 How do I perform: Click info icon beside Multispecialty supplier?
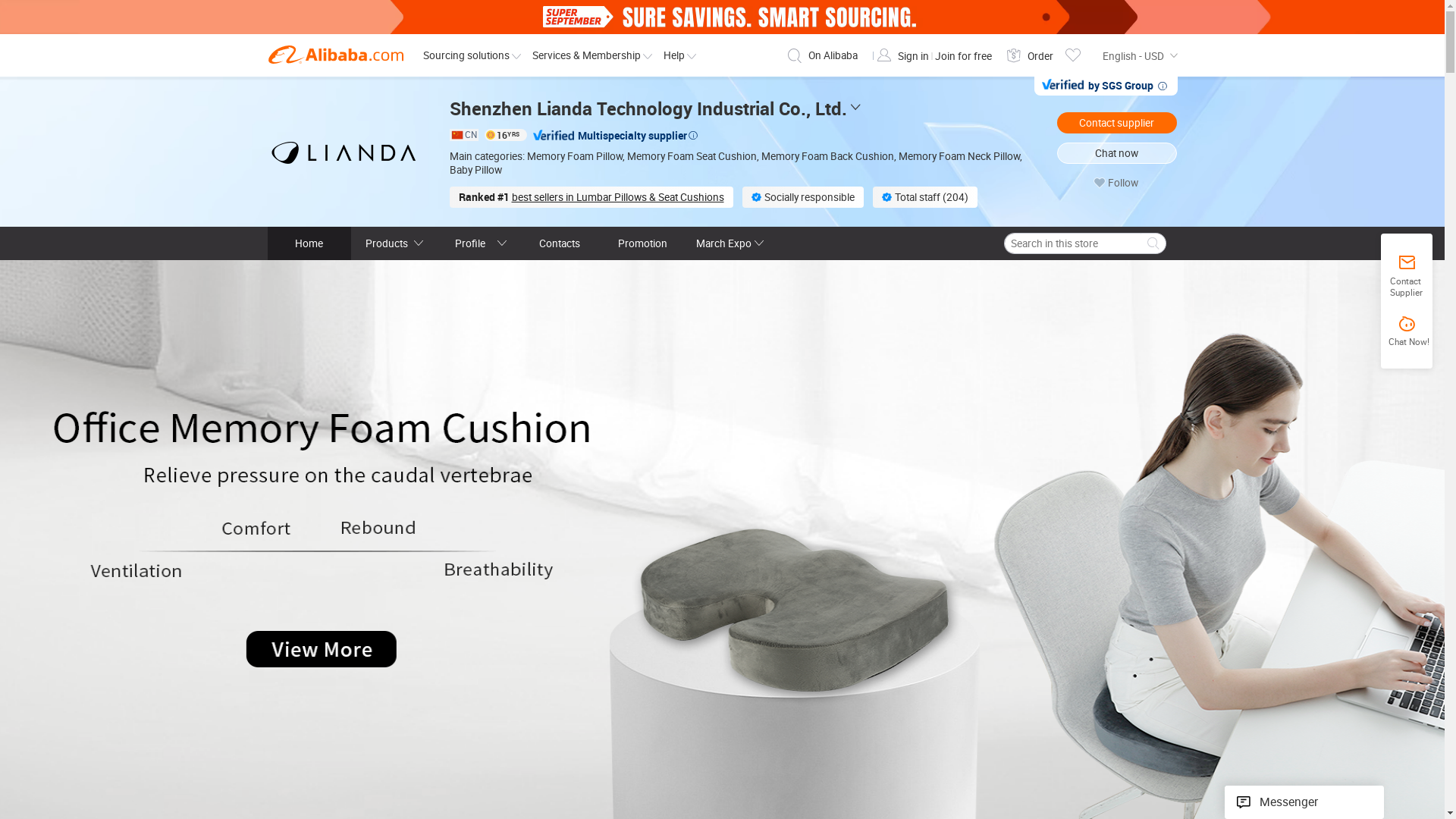pos(693,136)
